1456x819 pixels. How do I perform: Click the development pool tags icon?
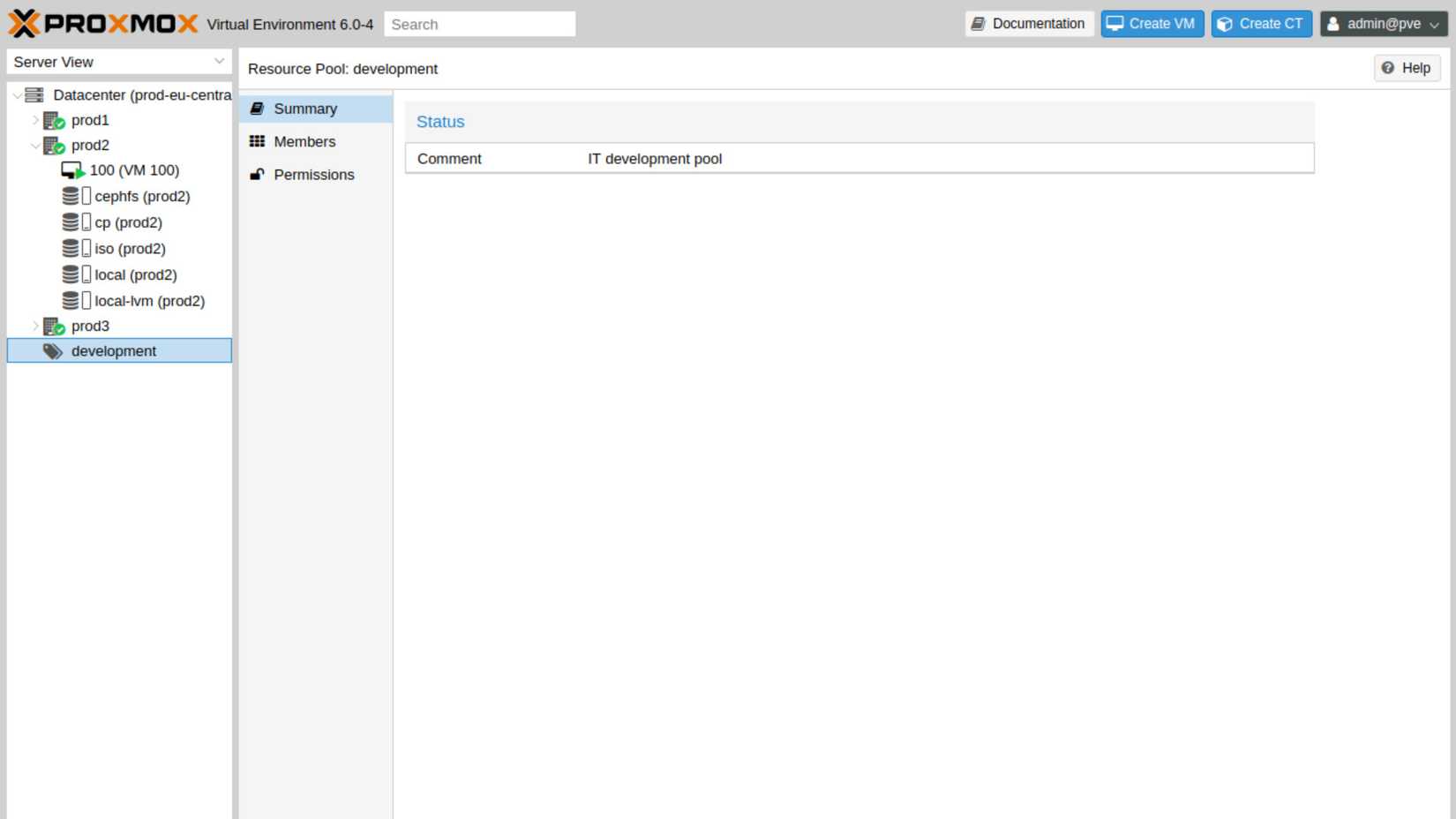coord(53,351)
